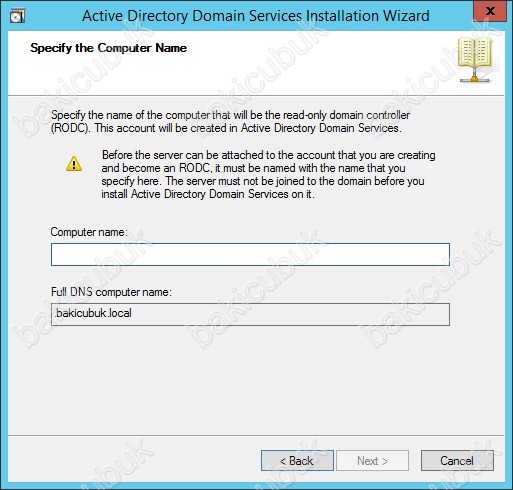This screenshot has width=513, height=490.
Task: Click the 'Full DNS computer name:' label
Action: [111, 292]
